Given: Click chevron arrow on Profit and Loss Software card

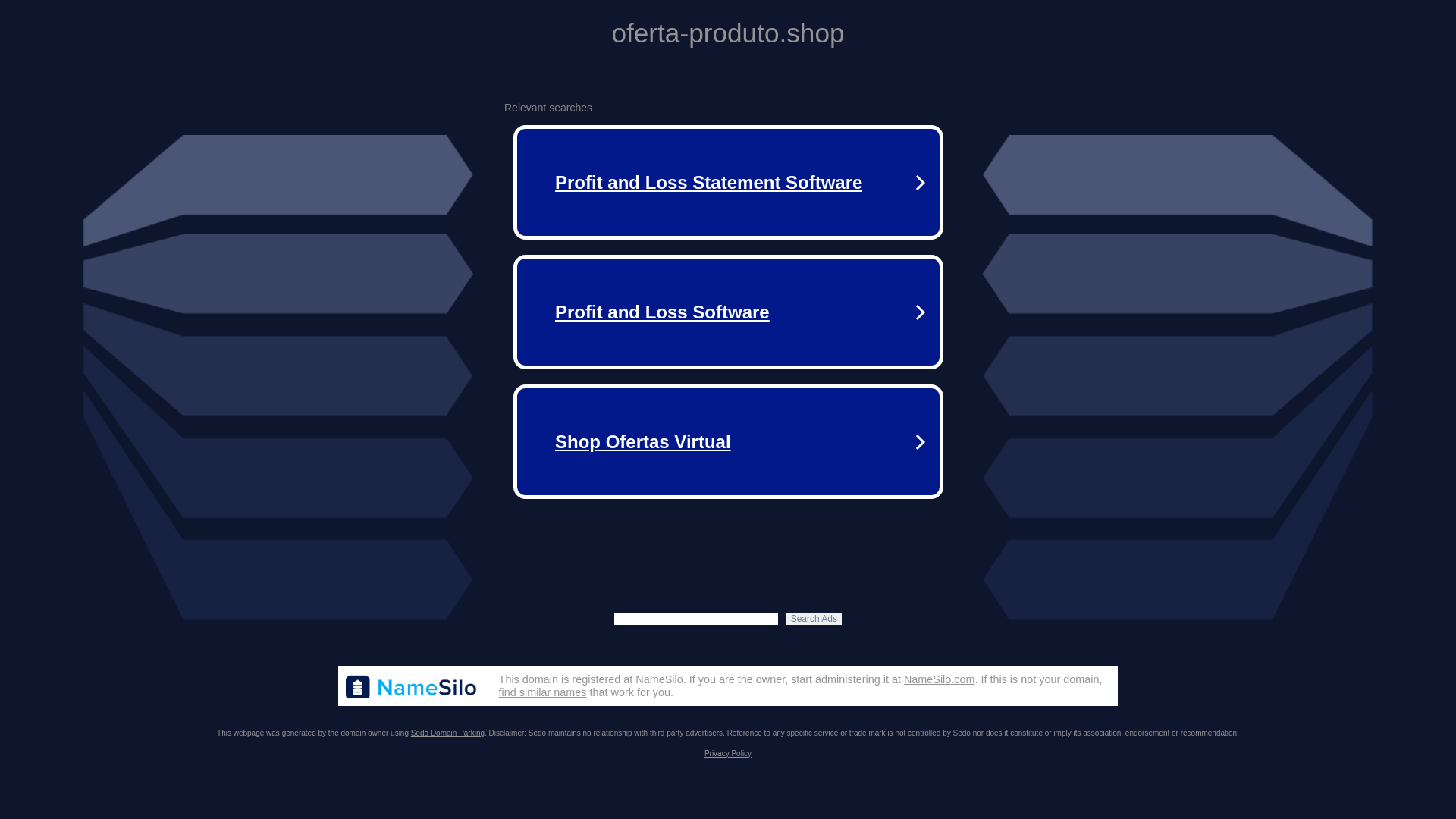Looking at the screenshot, I should tap(920, 312).
